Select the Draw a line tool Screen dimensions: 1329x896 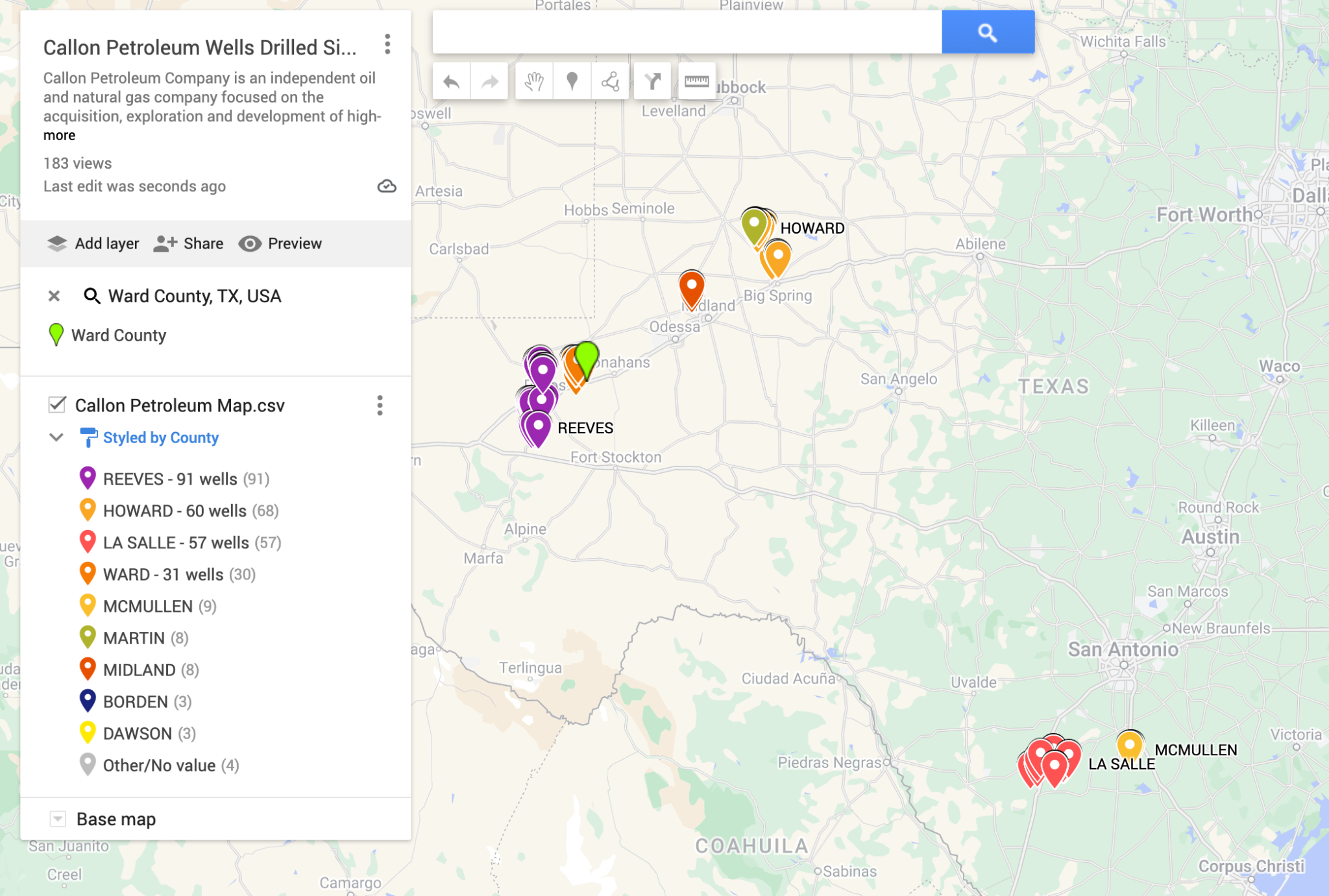[610, 82]
